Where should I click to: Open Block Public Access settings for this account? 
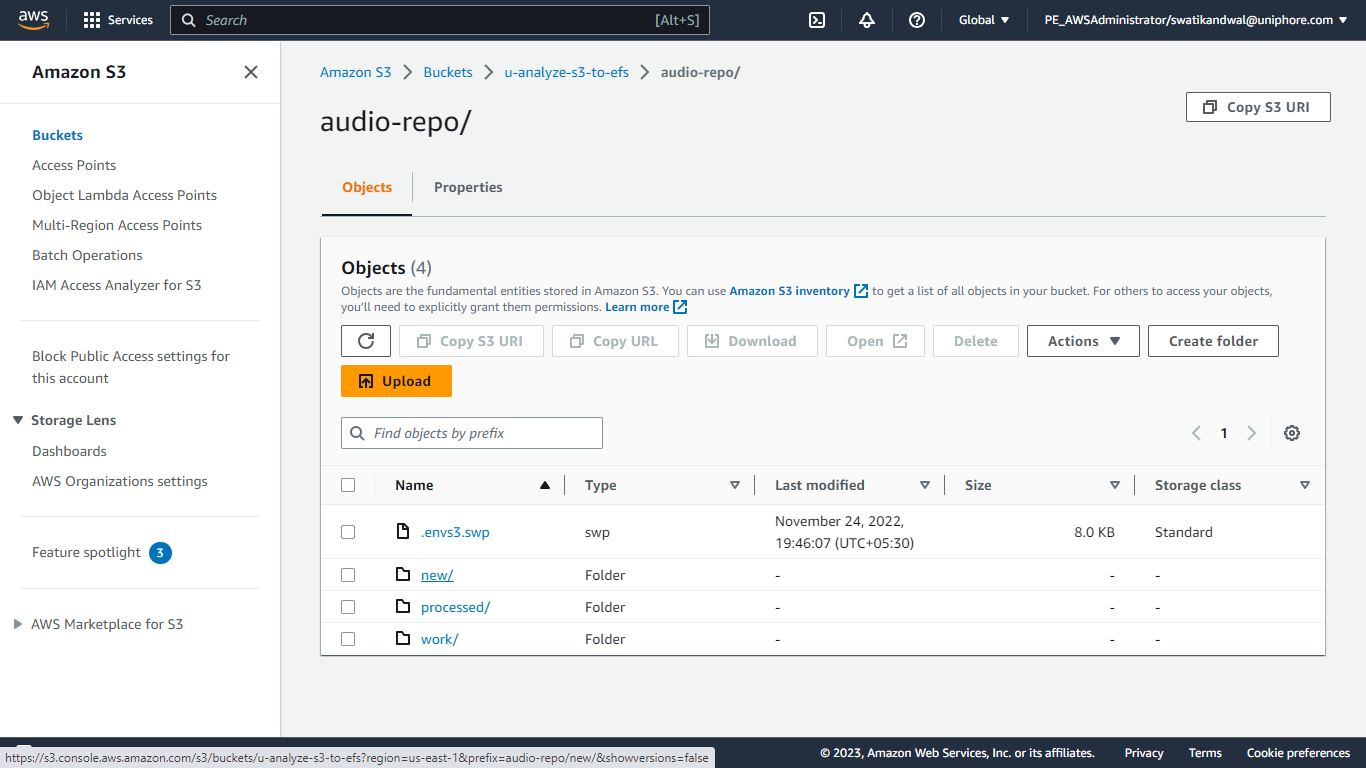pos(131,367)
